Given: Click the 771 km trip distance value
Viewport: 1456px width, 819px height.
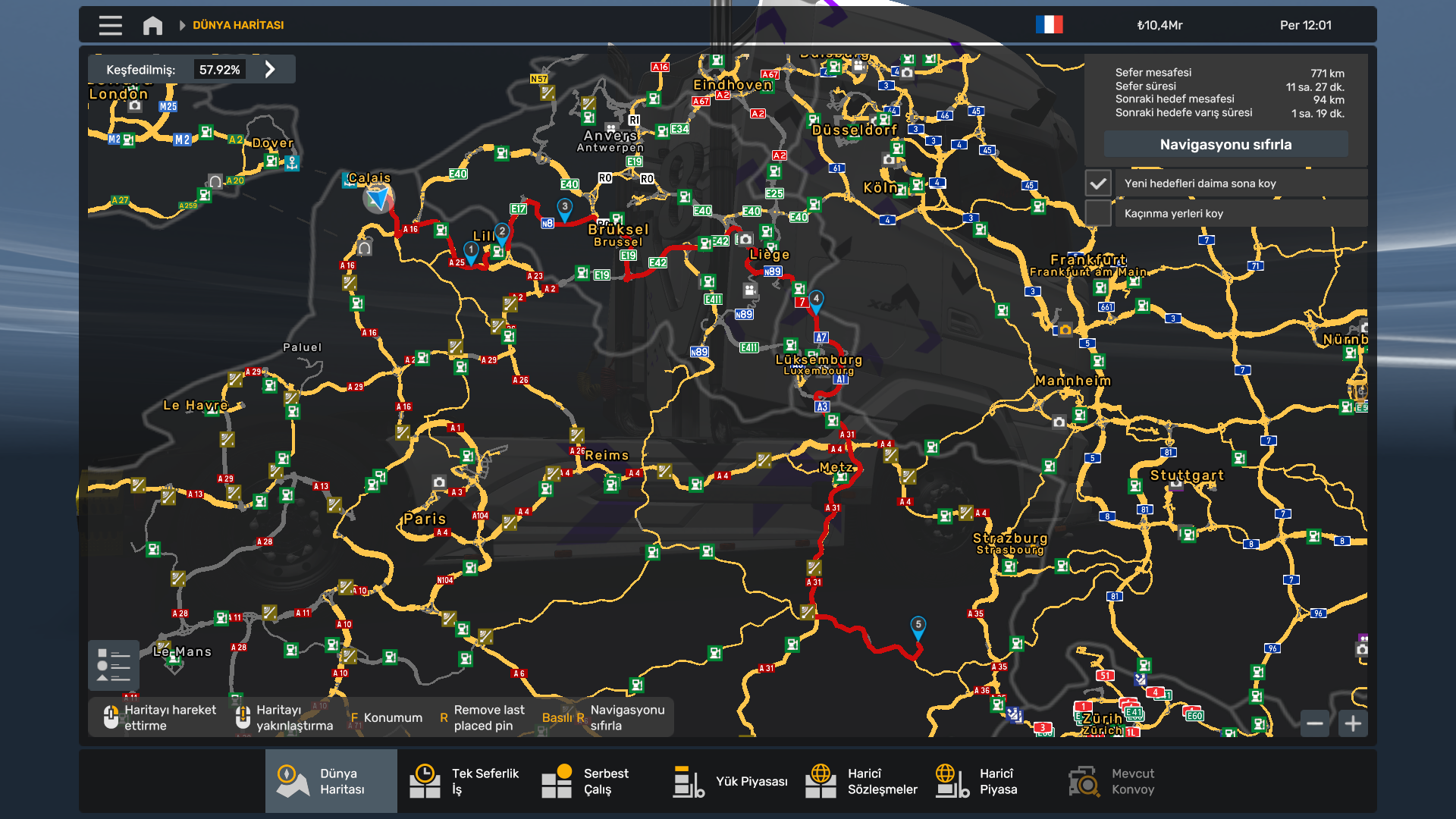Looking at the screenshot, I should click(x=1327, y=74).
